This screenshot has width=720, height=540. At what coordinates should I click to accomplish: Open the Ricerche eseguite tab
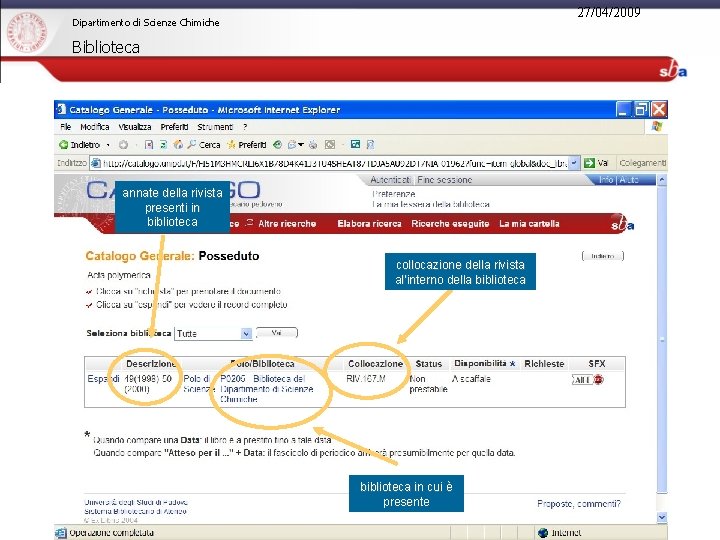[x=450, y=224]
